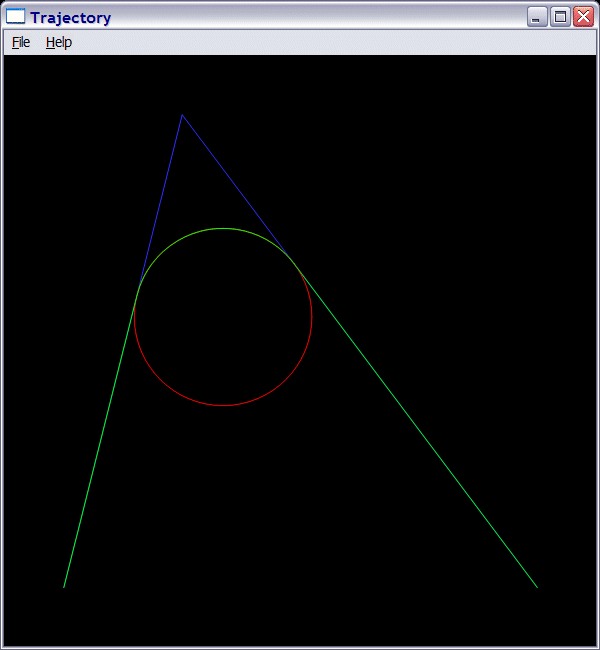Viewport: 600px width, 650px height.
Task: Open the Help menu
Action: (x=59, y=42)
